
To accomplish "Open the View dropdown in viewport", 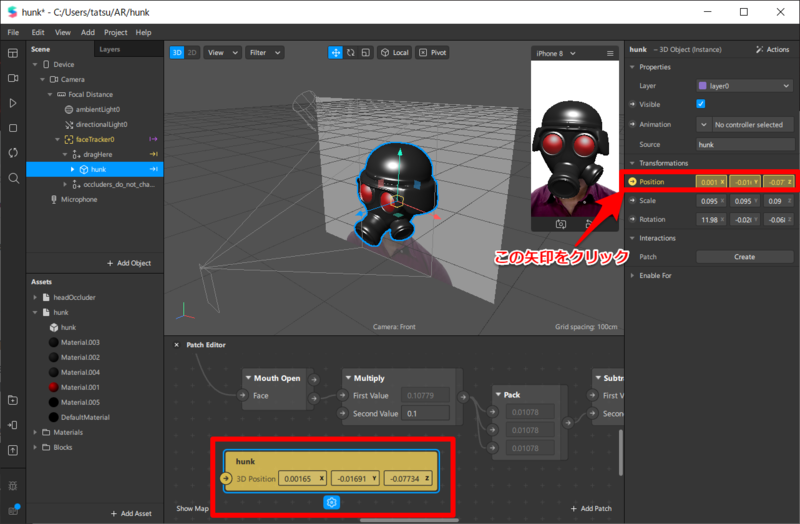I will 222,53.
